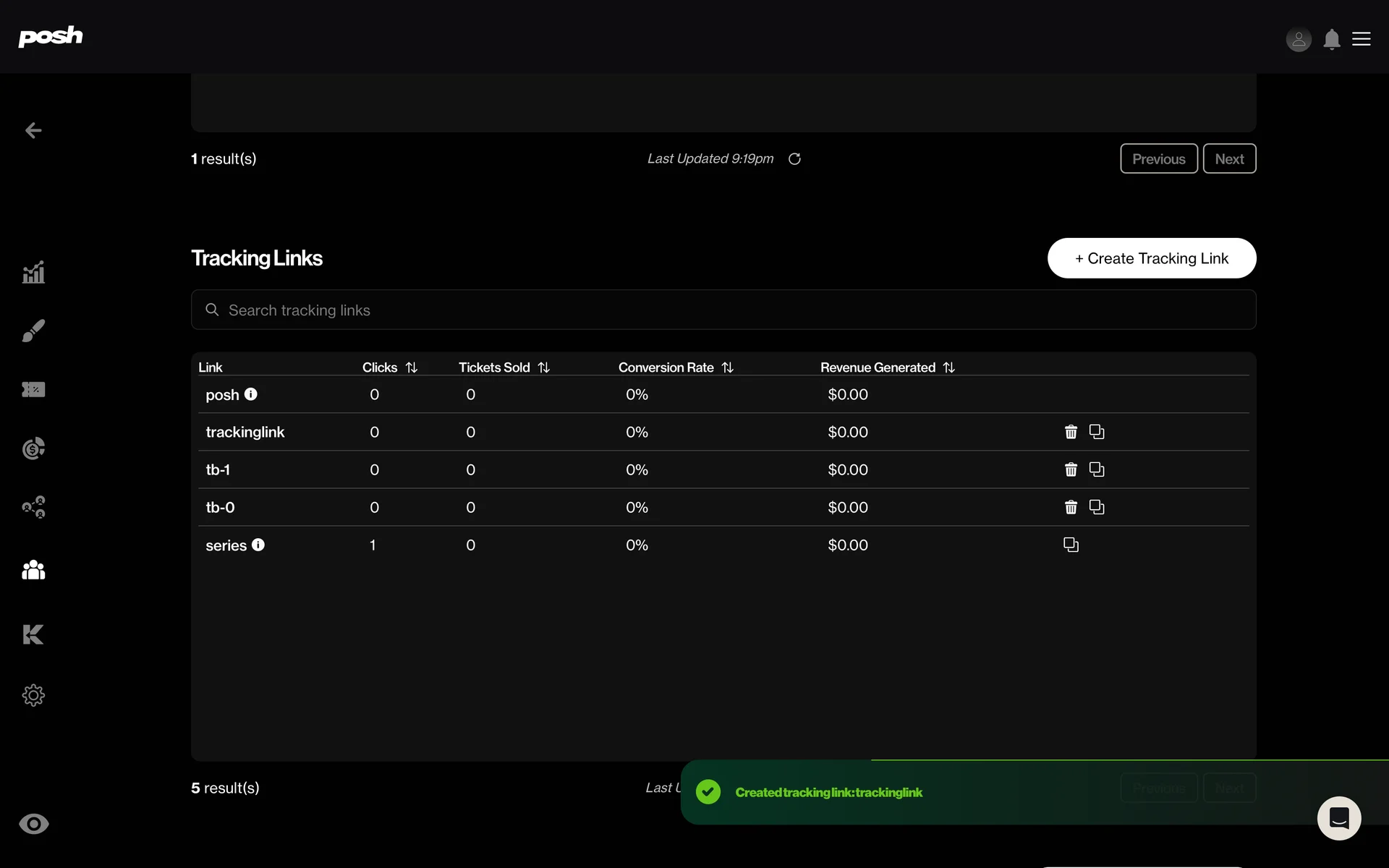Open analytics chart icon in sidebar

point(33,272)
